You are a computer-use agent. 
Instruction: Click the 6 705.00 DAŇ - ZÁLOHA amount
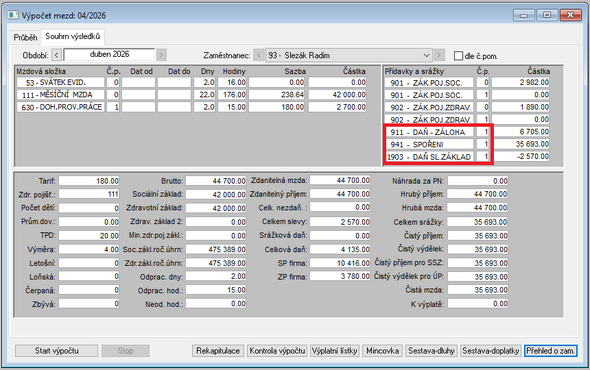click(x=520, y=132)
